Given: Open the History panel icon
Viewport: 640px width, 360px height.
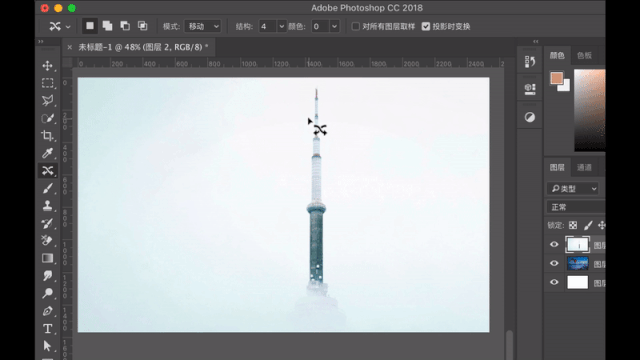Looking at the screenshot, I should (x=530, y=62).
